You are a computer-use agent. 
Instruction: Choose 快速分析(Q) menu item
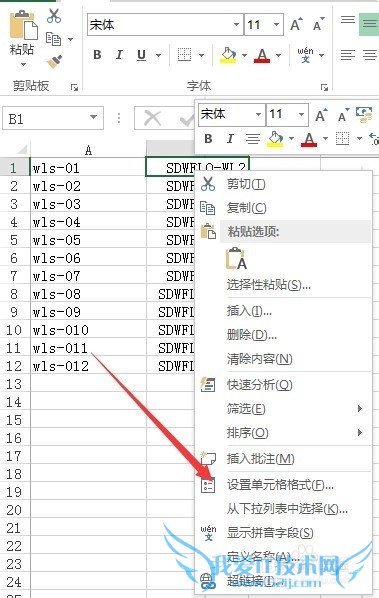(283, 385)
